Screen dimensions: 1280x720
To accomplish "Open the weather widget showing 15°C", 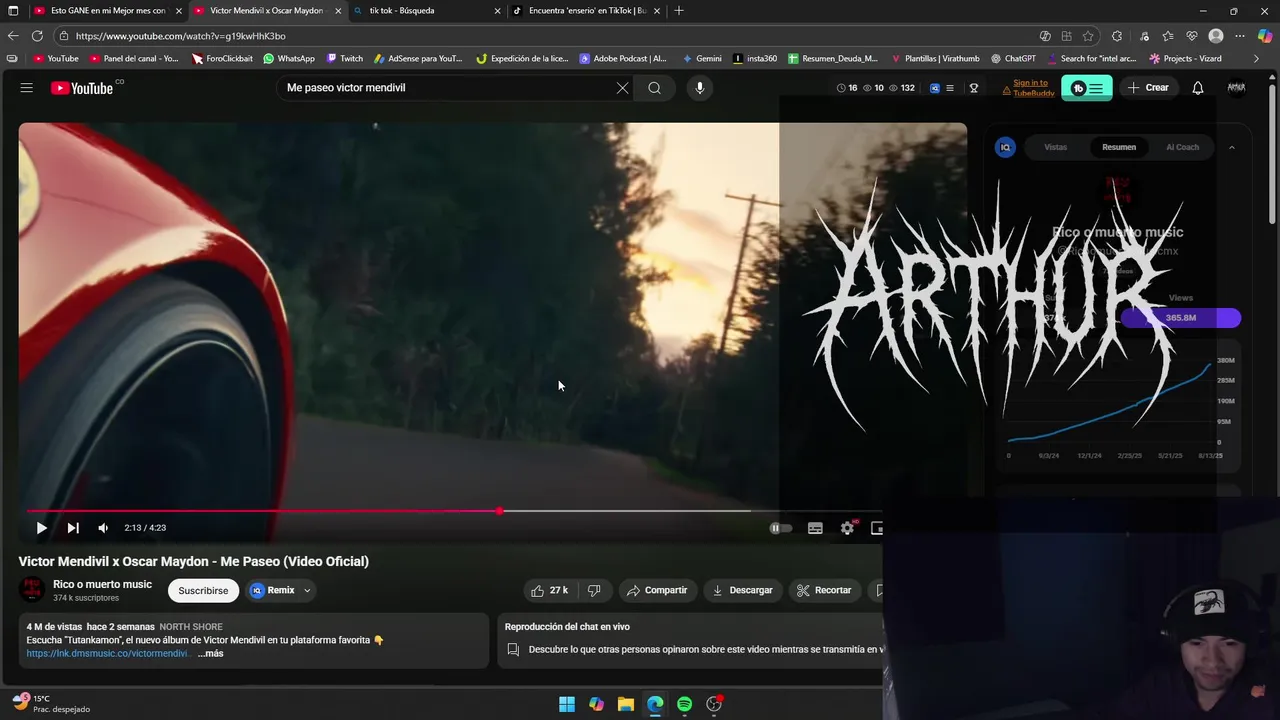I will pos(52,703).
